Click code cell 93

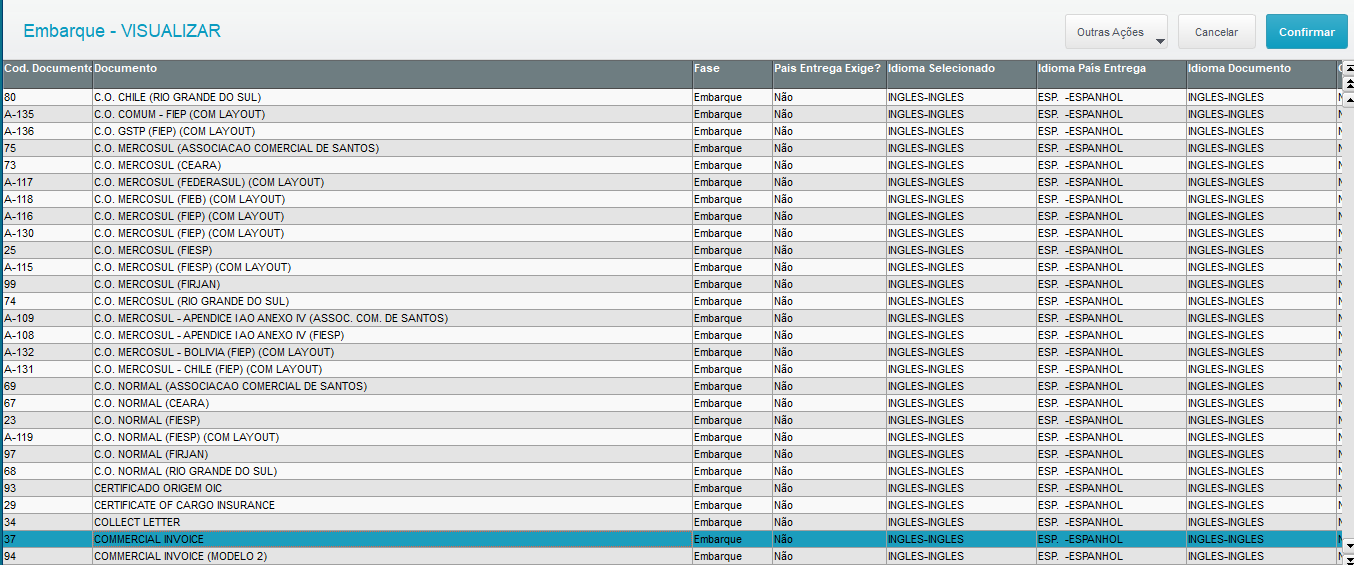tap(47, 488)
